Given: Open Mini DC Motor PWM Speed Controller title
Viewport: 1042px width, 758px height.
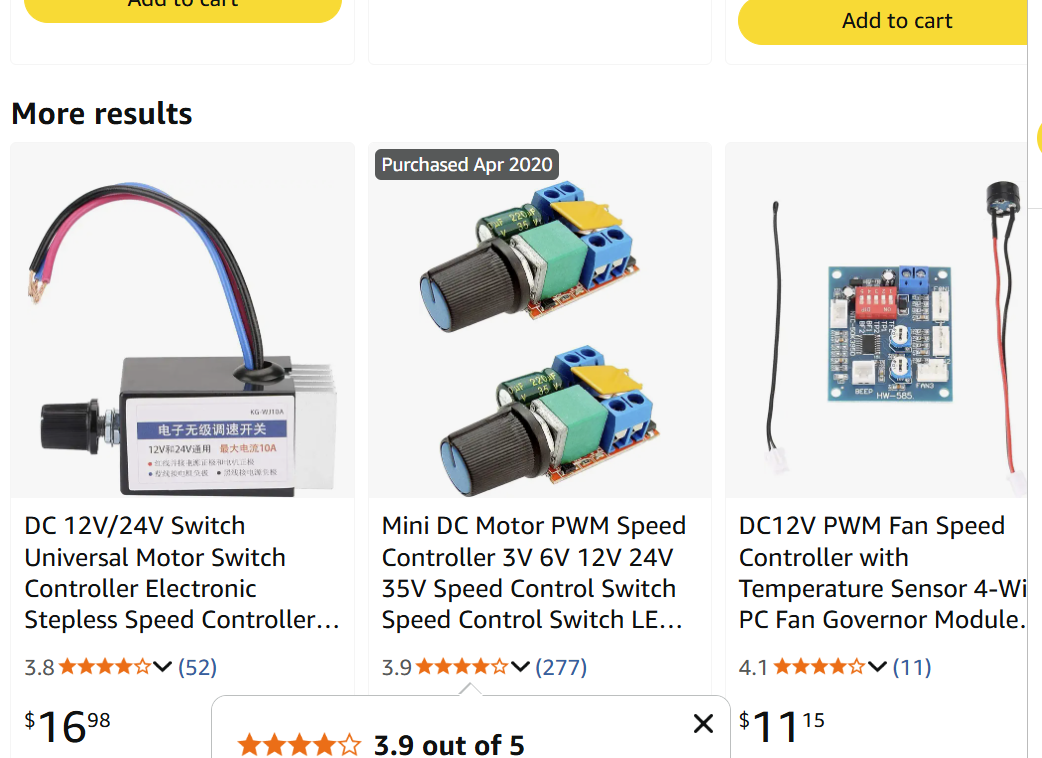Looking at the screenshot, I should point(534,572).
